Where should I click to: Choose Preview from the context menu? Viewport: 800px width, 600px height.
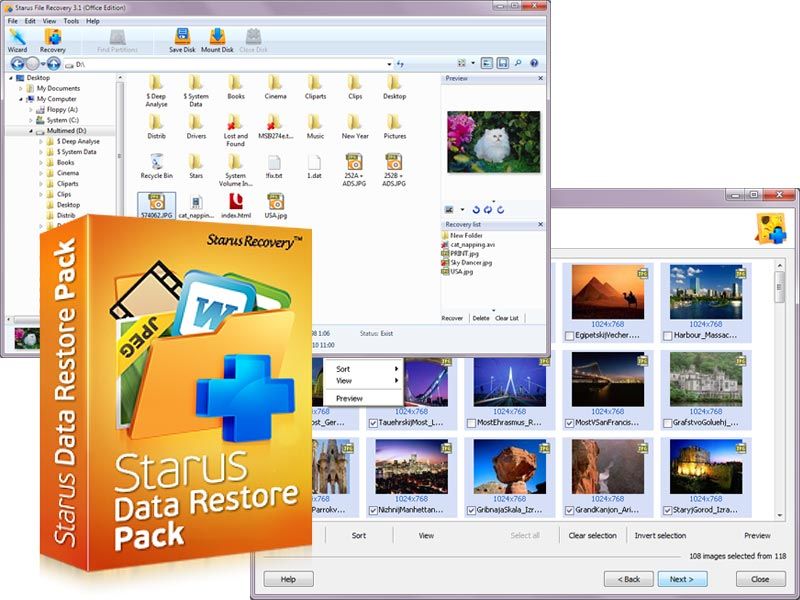tap(363, 398)
